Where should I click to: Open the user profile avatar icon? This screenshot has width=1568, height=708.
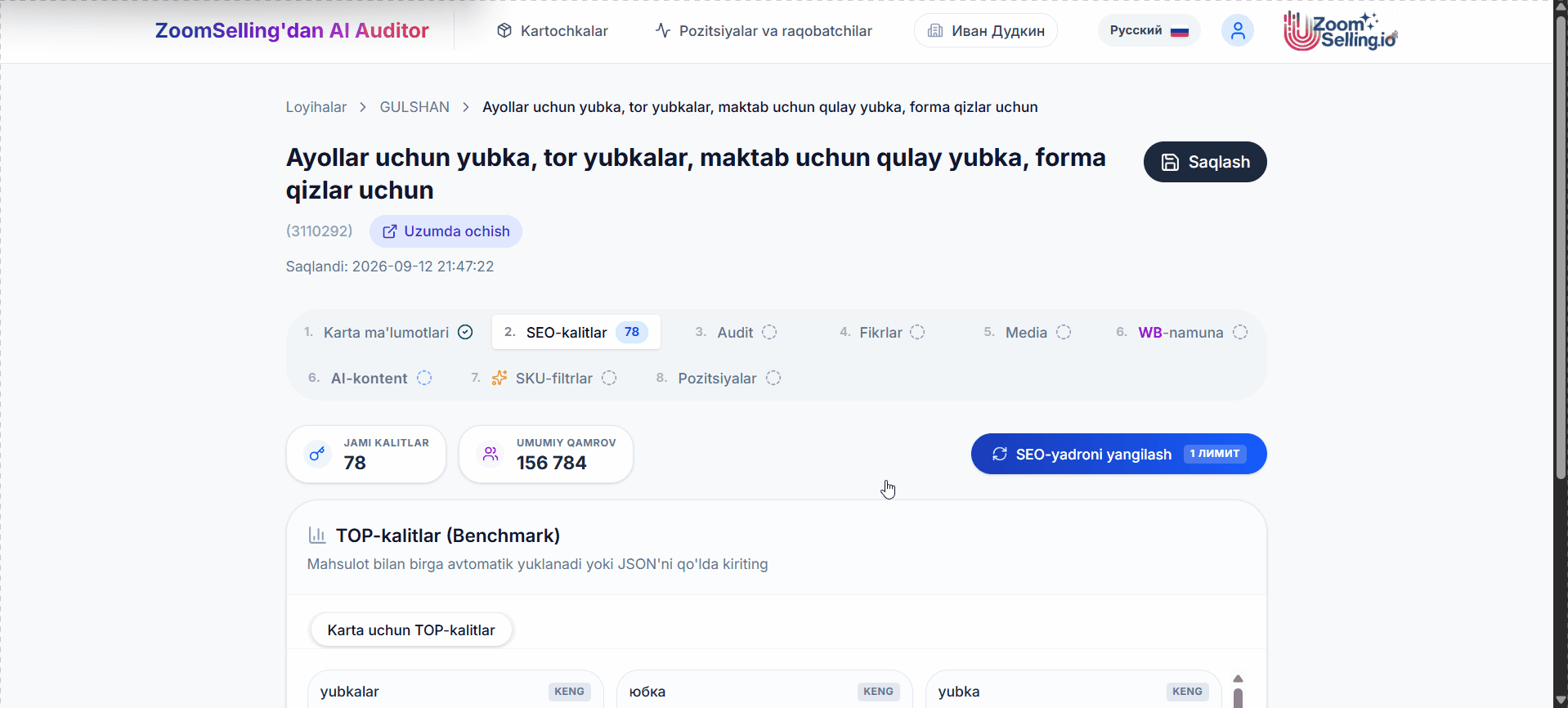pos(1237,31)
